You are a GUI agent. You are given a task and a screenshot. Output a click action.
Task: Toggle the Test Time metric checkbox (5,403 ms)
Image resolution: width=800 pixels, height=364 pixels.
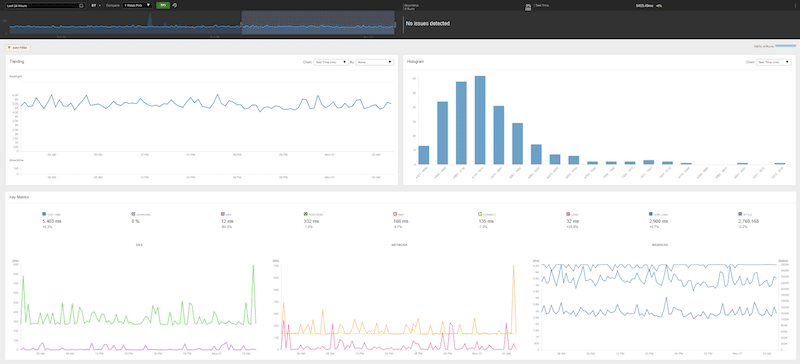[44, 215]
